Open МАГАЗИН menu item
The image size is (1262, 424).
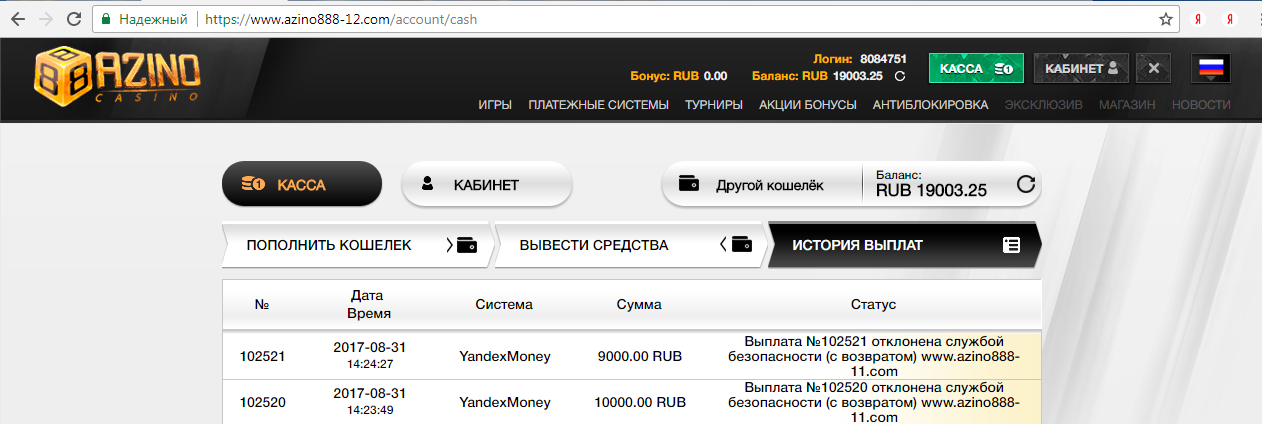pyautogui.click(x=1127, y=105)
